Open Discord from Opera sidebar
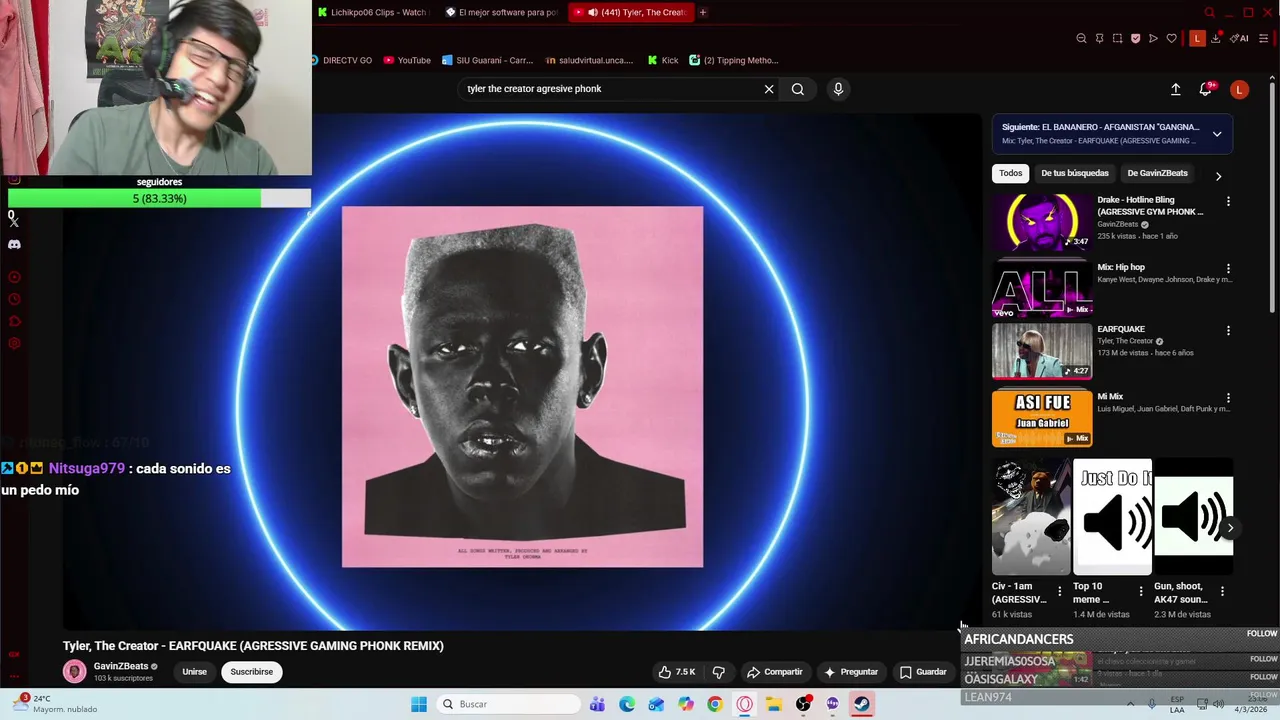 tap(14, 244)
